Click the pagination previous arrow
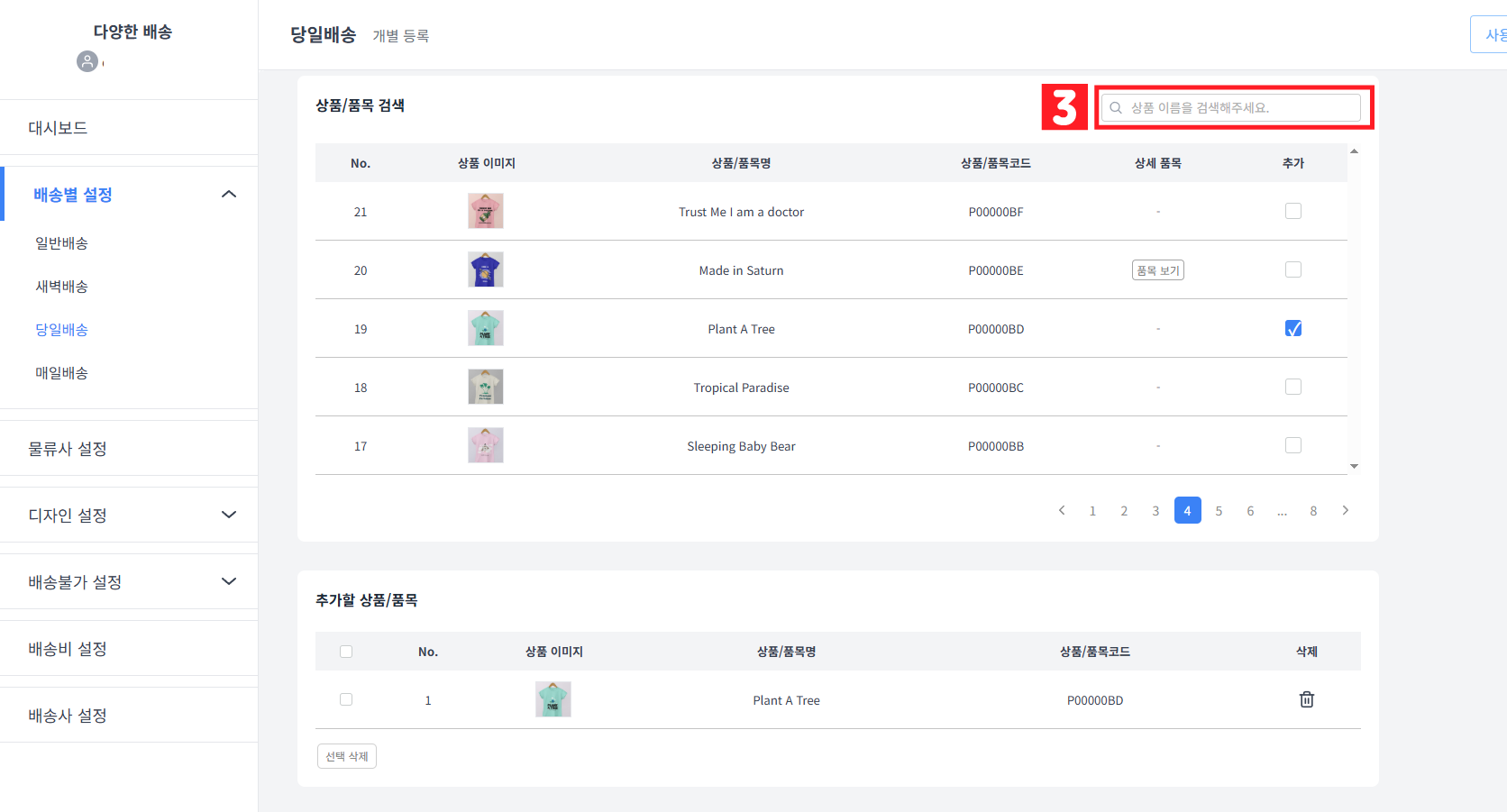Viewport: 1507px width, 812px height. (1061, 510)
